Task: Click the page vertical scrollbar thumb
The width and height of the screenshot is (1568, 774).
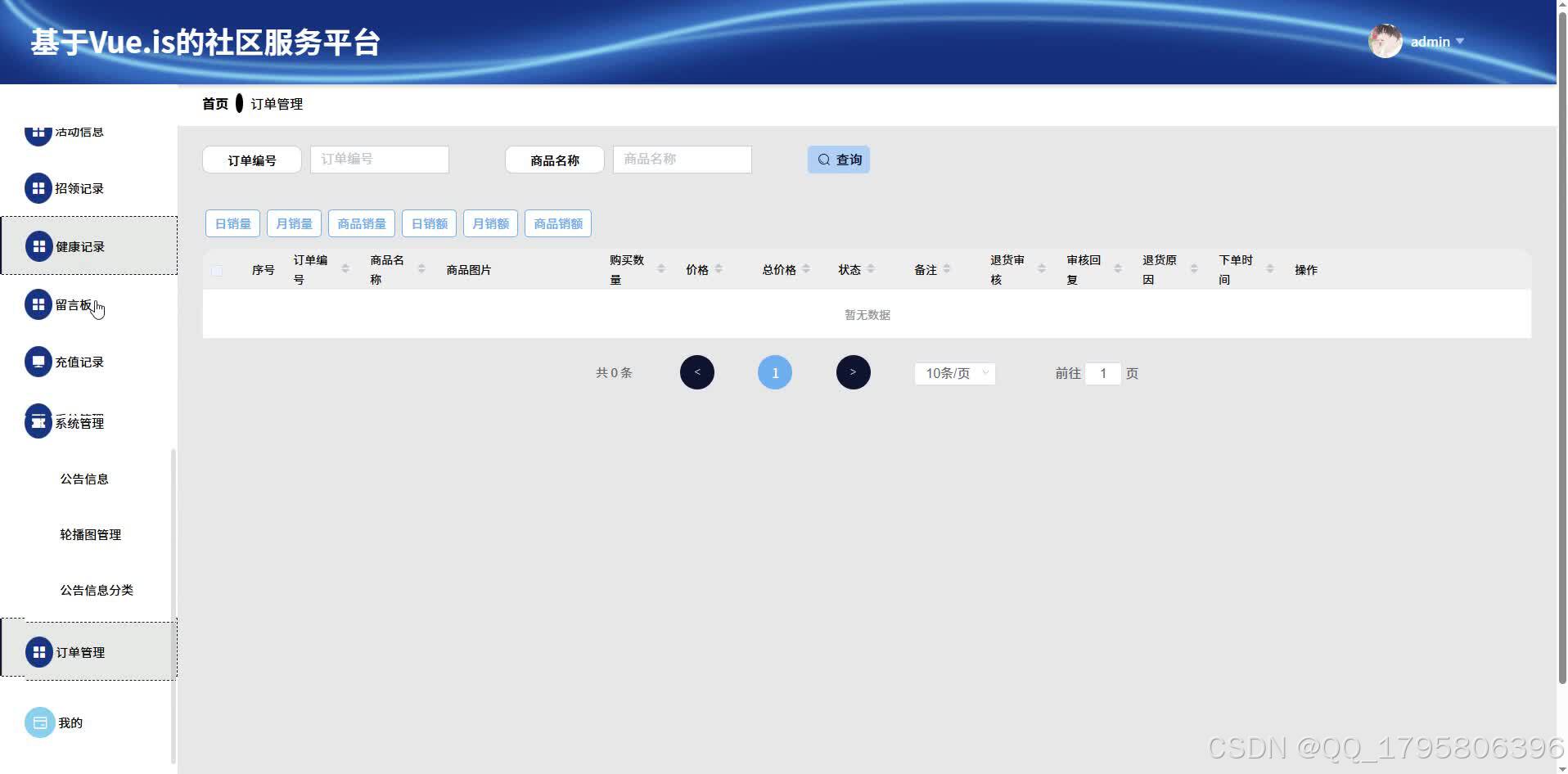Action: point(1562,348)
